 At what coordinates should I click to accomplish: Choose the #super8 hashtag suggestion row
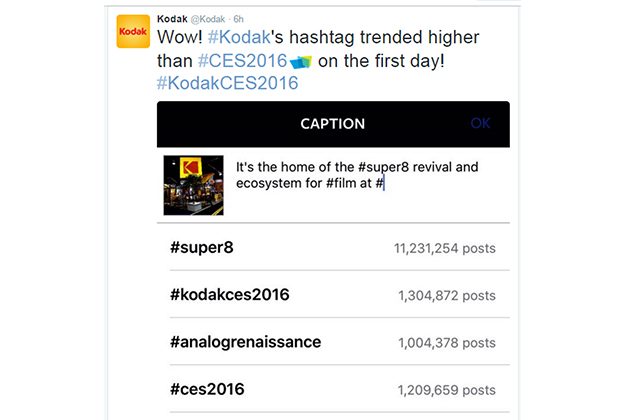333,248
